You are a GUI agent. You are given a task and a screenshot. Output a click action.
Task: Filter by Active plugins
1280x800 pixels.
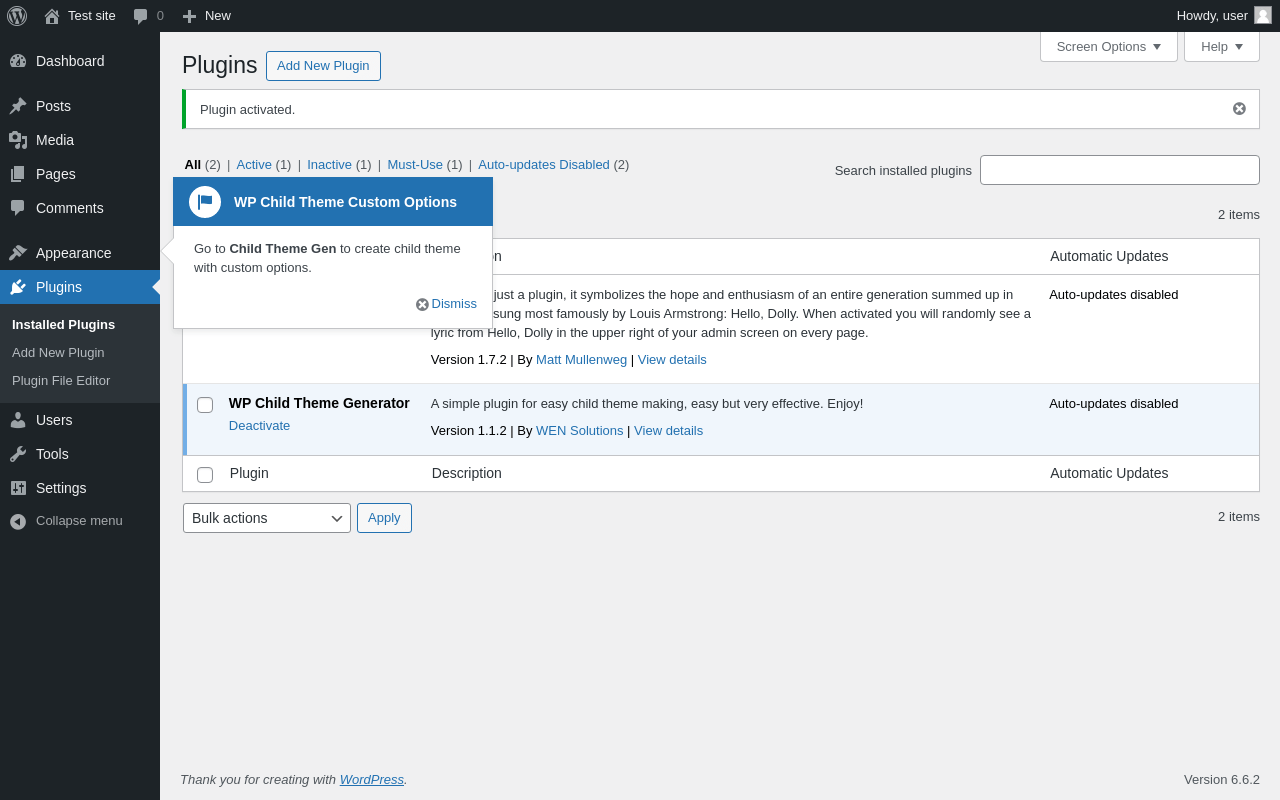click(254, 164)
